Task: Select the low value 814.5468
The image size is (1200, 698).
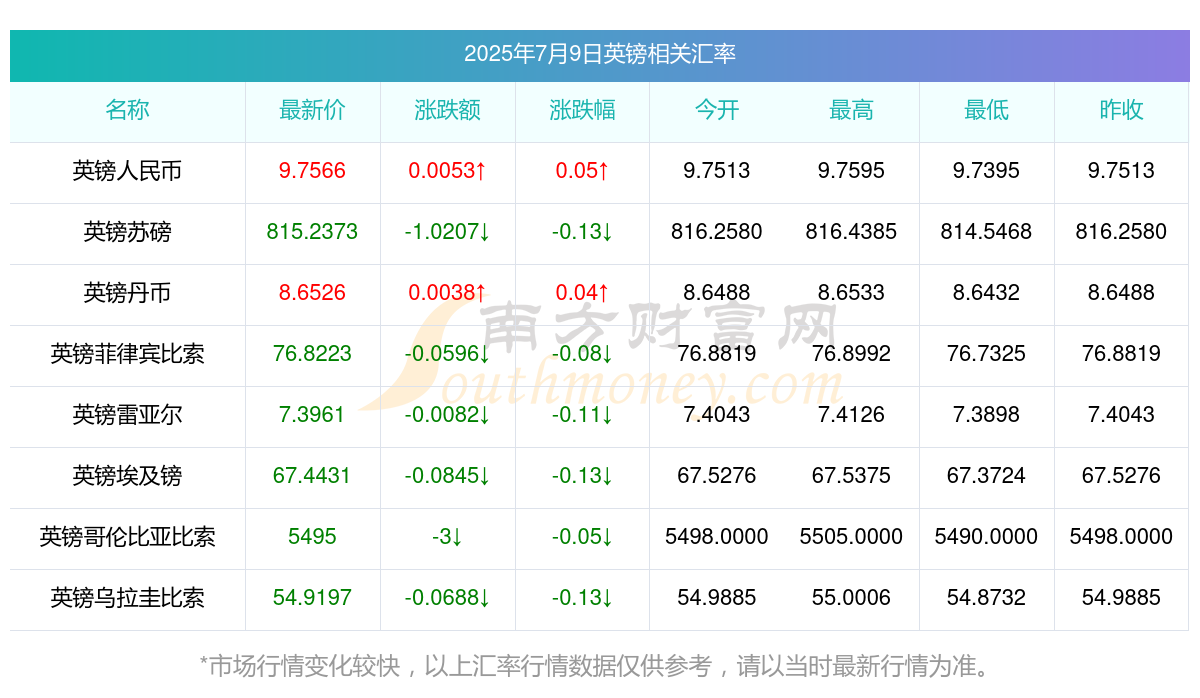Action: pyautogui.click(x=986, y=232)
